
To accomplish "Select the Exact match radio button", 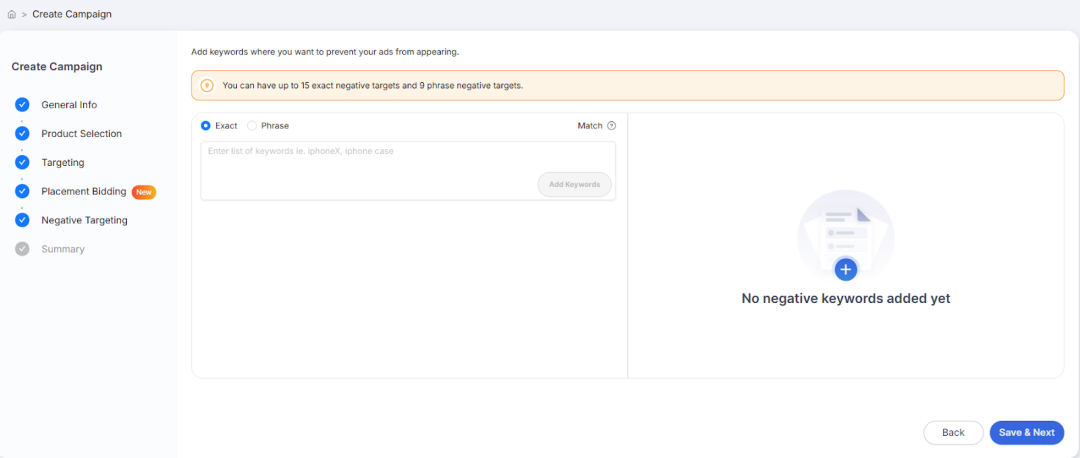I will point(205,126).
